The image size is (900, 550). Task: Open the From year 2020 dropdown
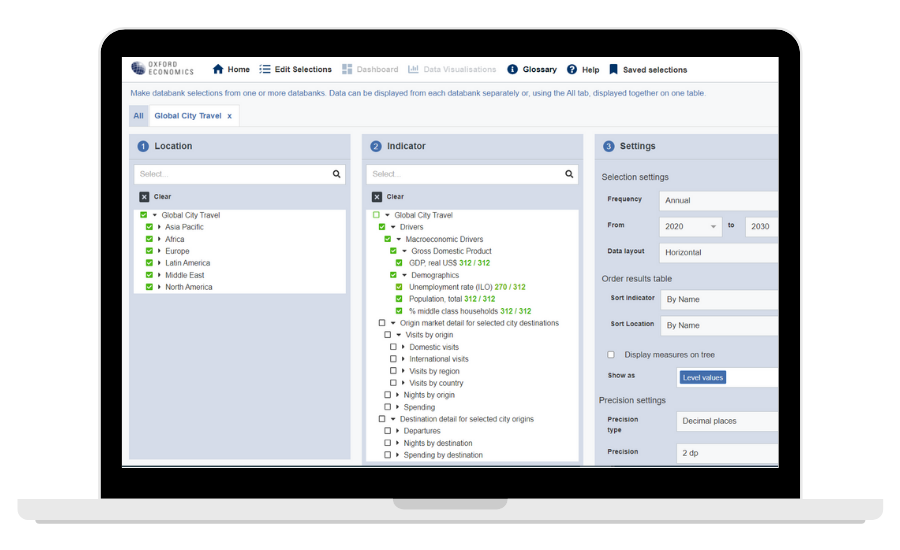coord(691,227)
